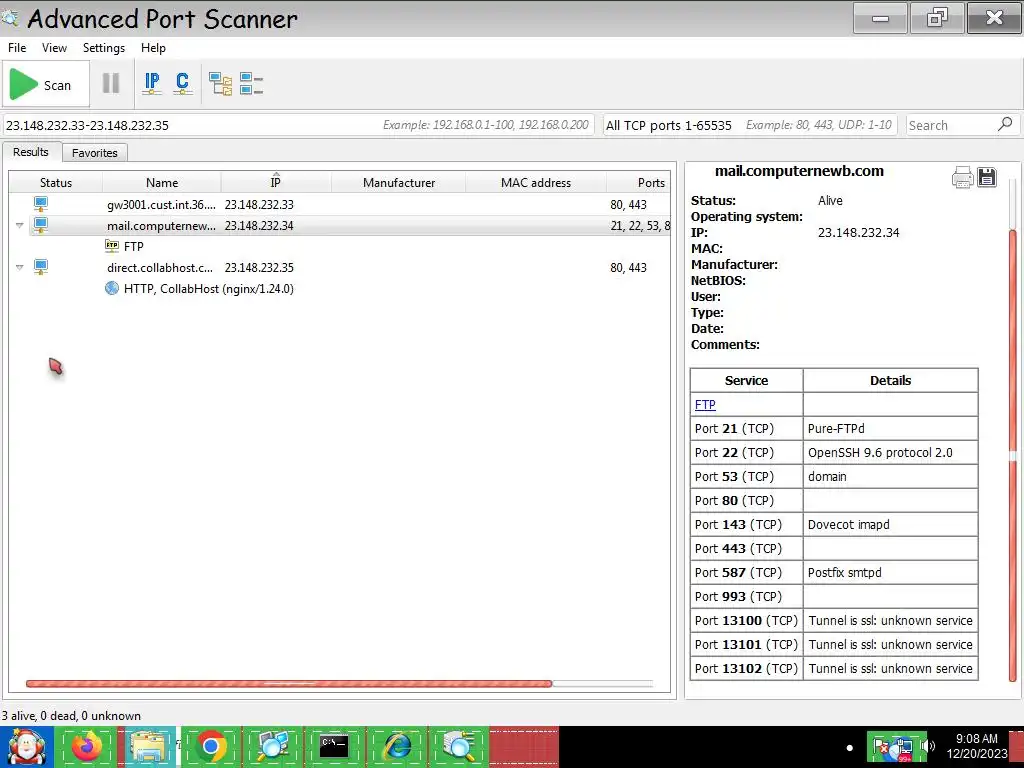Image resolution: width=1024 pixels, height=768 pixels.
Task: Click computer icon for mail.computernew row
Action: click(40, 225)
